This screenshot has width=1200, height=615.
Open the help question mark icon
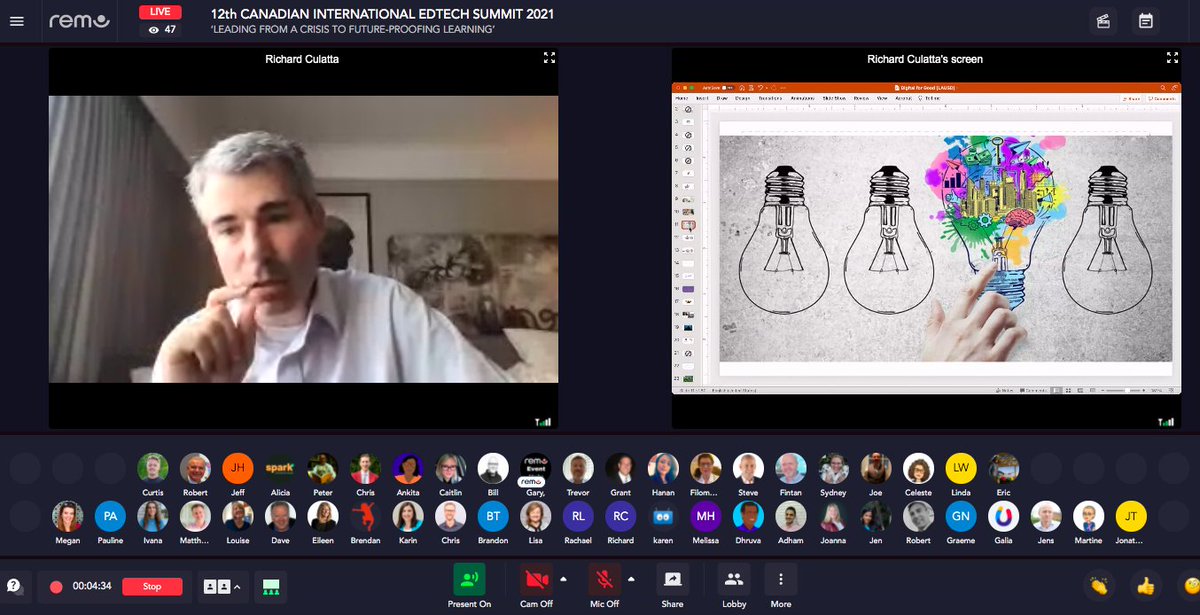pyautogui.click(x=14, y=586)
